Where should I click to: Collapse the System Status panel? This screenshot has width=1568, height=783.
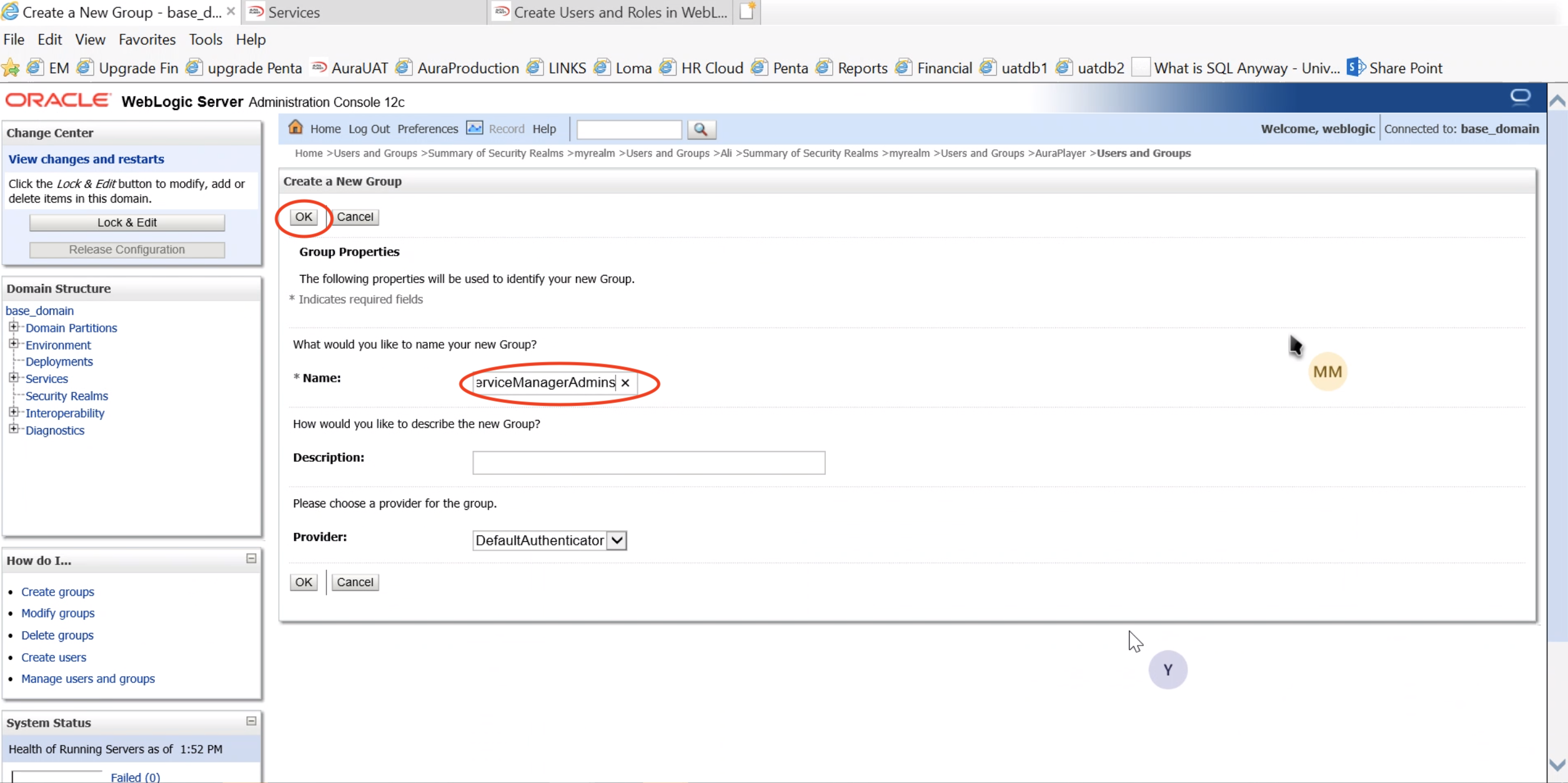pos(251,721)
